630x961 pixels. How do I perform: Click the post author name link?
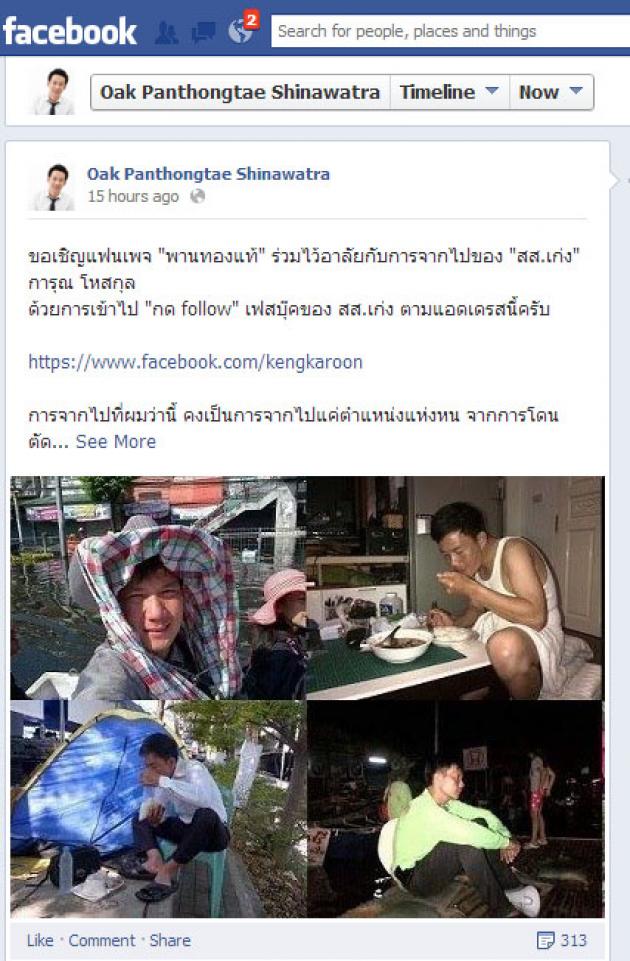pos(208,174)
